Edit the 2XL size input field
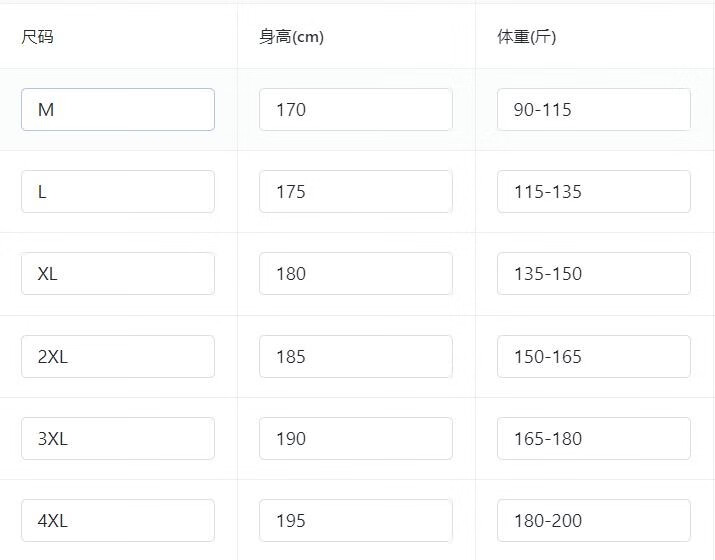715x560 pixels. click(118, 357)
